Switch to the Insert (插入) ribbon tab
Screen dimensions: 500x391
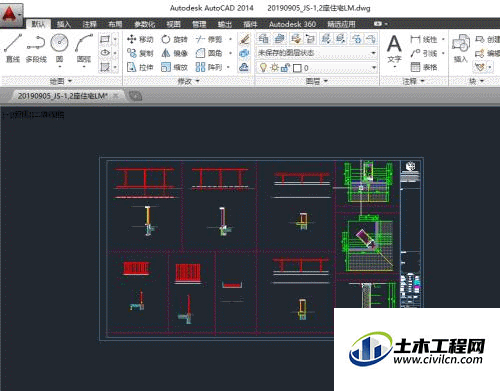click(x=63, y=24)
